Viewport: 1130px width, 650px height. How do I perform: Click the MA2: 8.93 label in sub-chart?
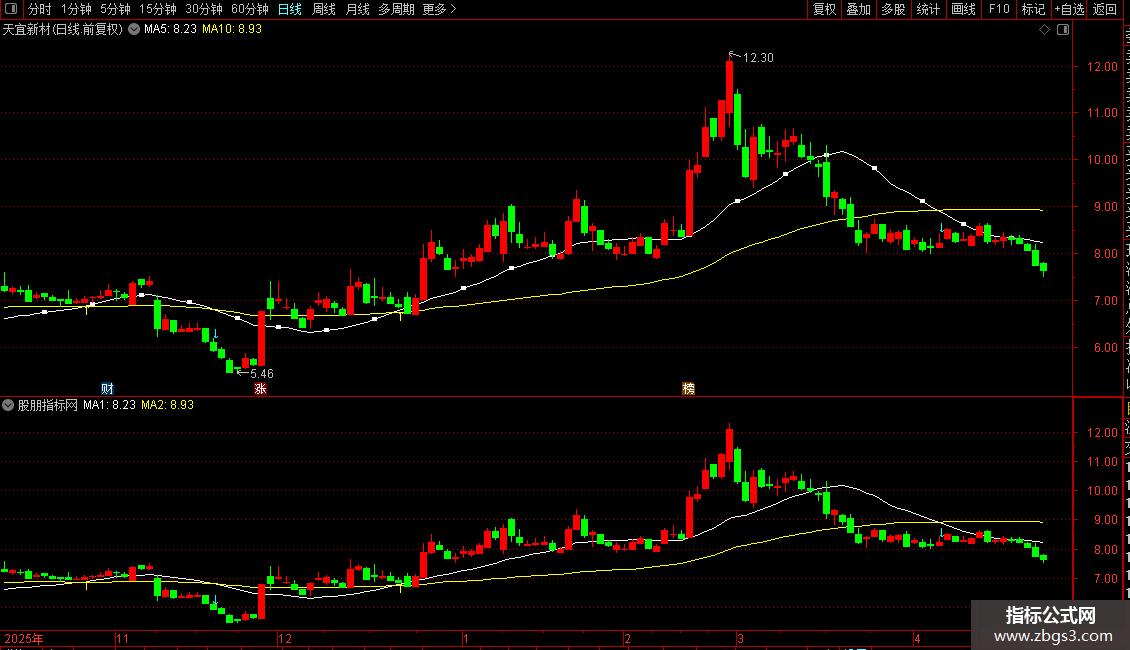pos(167,405)
